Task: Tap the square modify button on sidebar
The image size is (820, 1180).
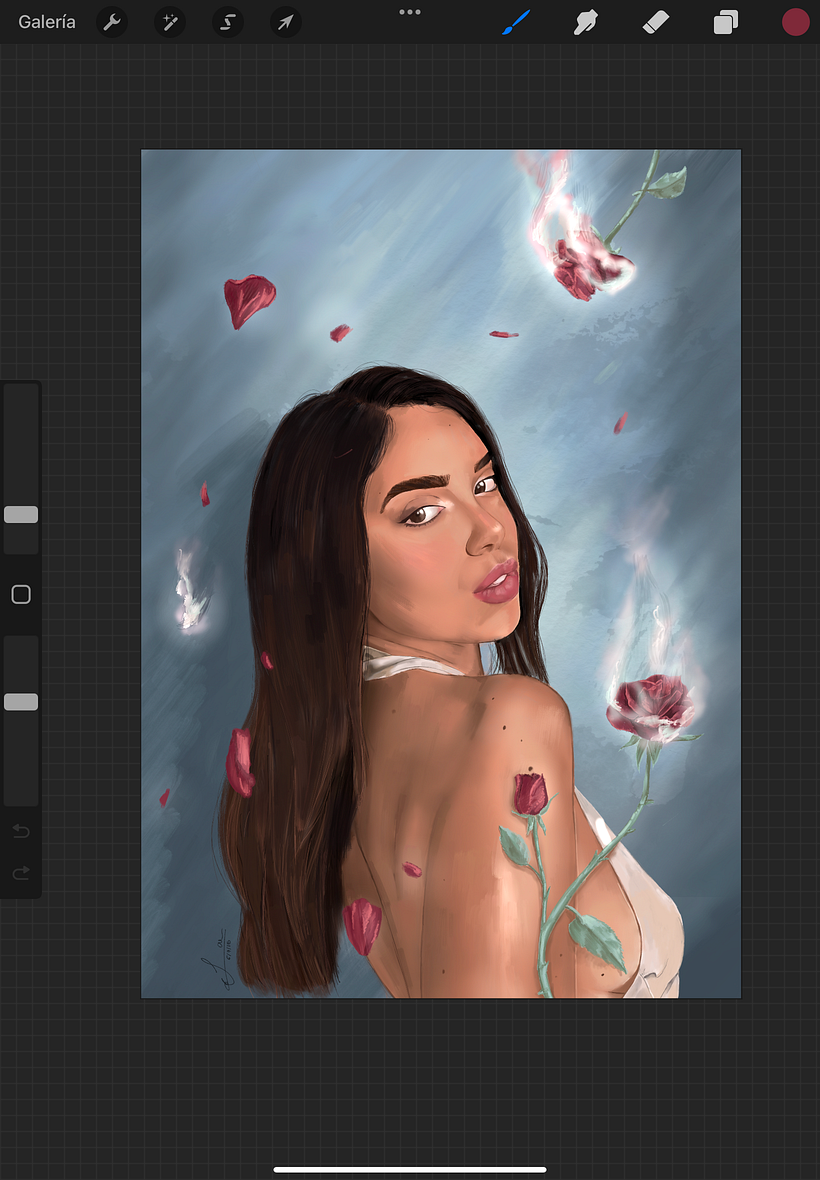Action: coord(21,595)
